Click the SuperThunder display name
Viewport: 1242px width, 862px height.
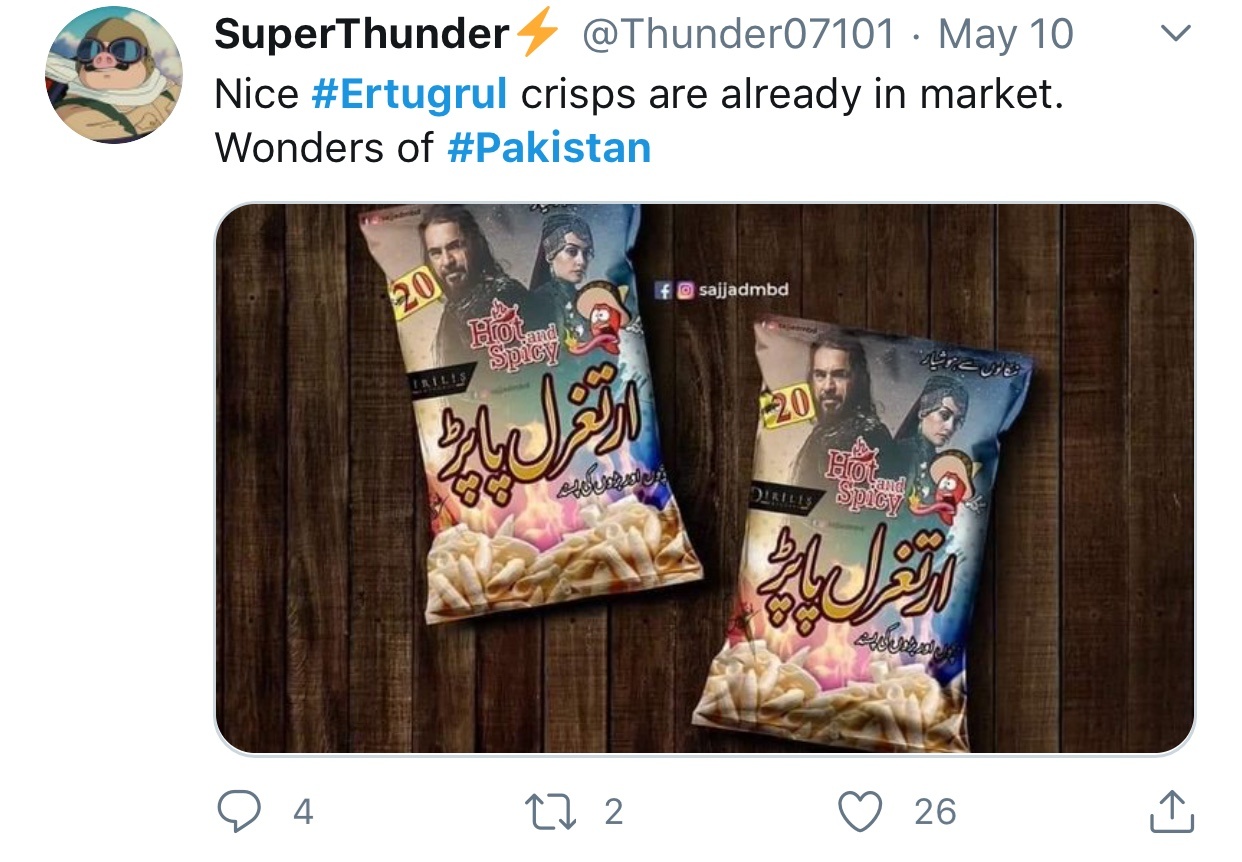point(362,35)
